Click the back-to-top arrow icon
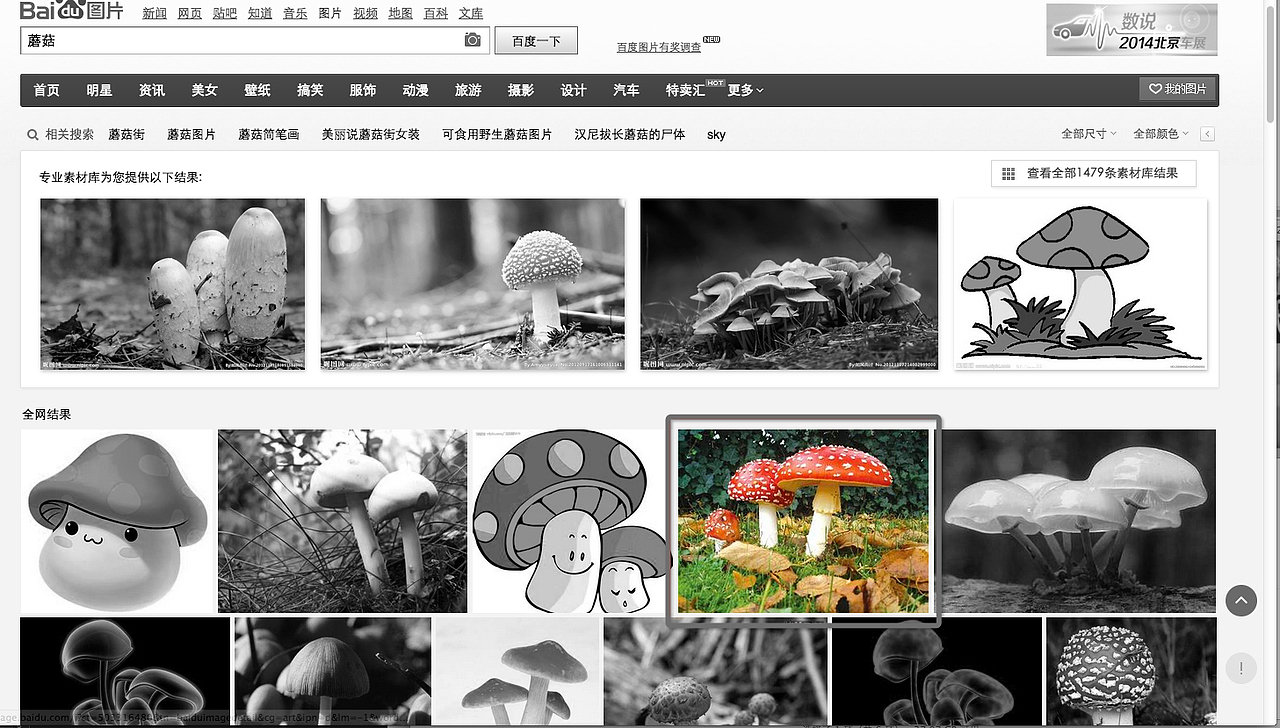Viewport: 1280px width, 728px height. tap(1241, 601)
